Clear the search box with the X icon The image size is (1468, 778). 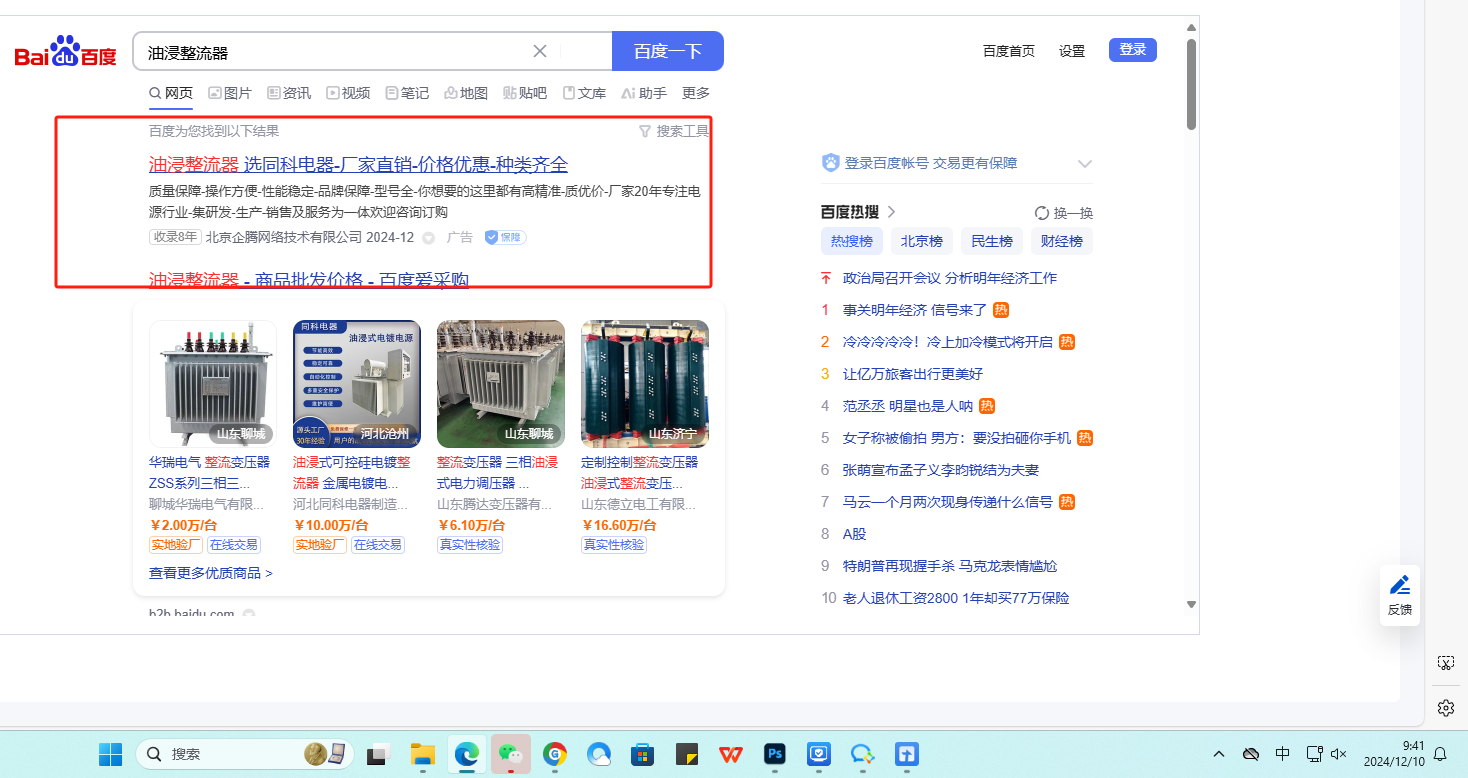540,51
